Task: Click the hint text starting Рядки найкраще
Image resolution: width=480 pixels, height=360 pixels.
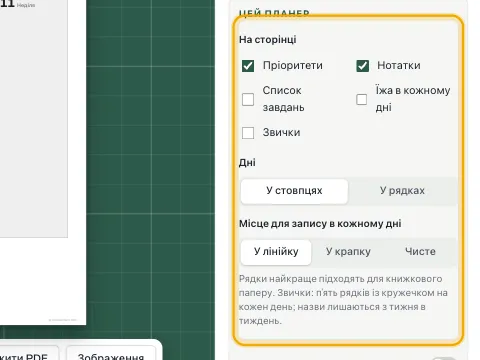Action: pos(343,300)
